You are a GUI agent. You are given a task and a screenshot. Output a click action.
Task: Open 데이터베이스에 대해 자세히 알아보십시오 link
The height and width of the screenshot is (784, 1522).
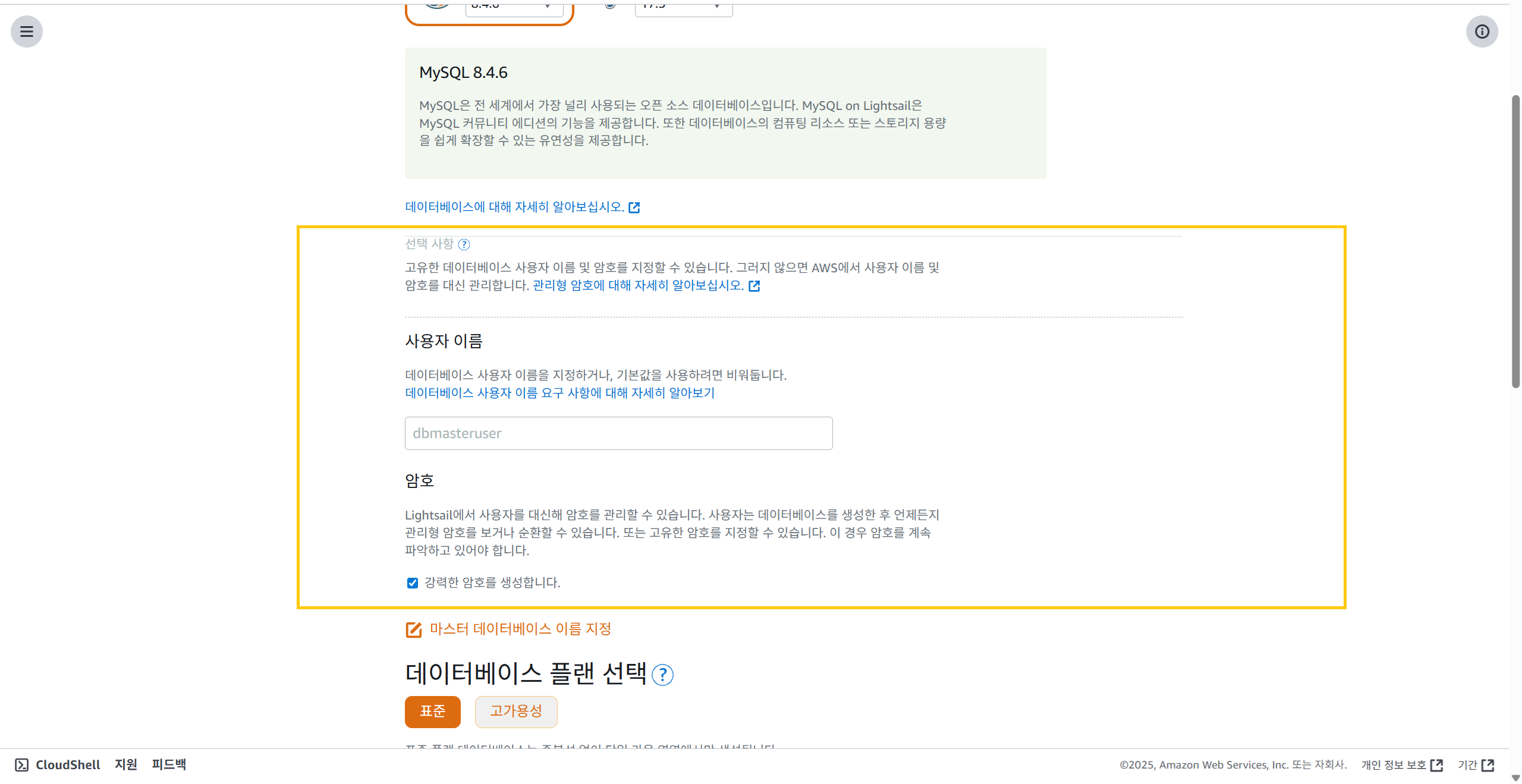pos(515,207)
